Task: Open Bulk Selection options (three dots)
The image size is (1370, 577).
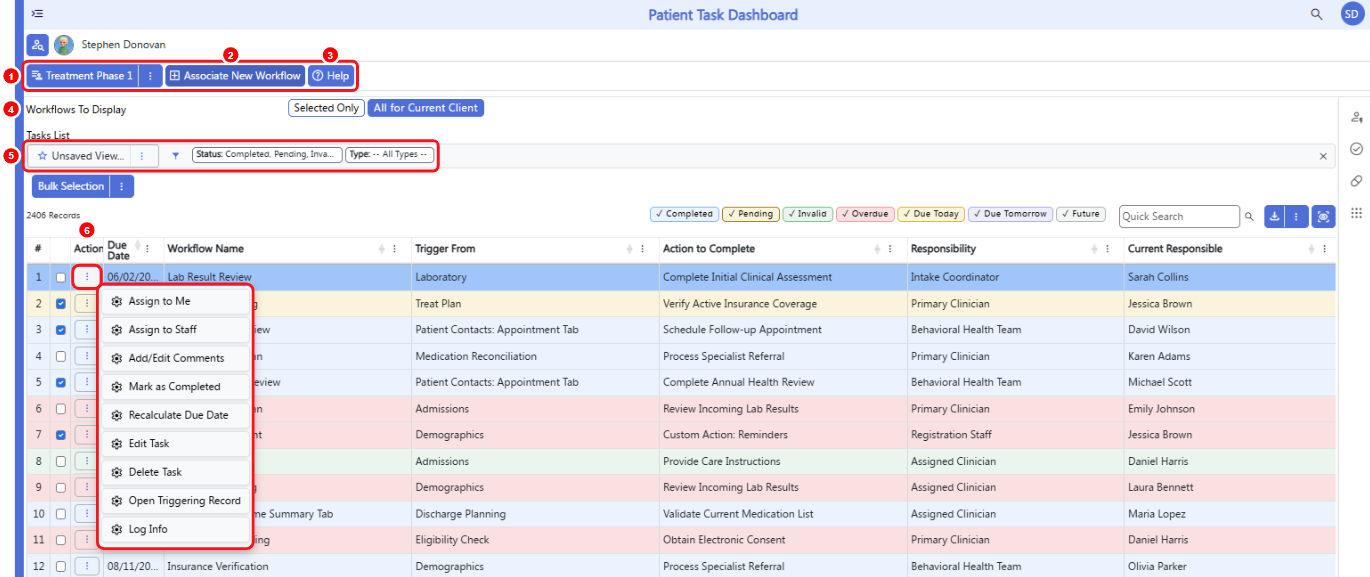Action: click(122, 186)
